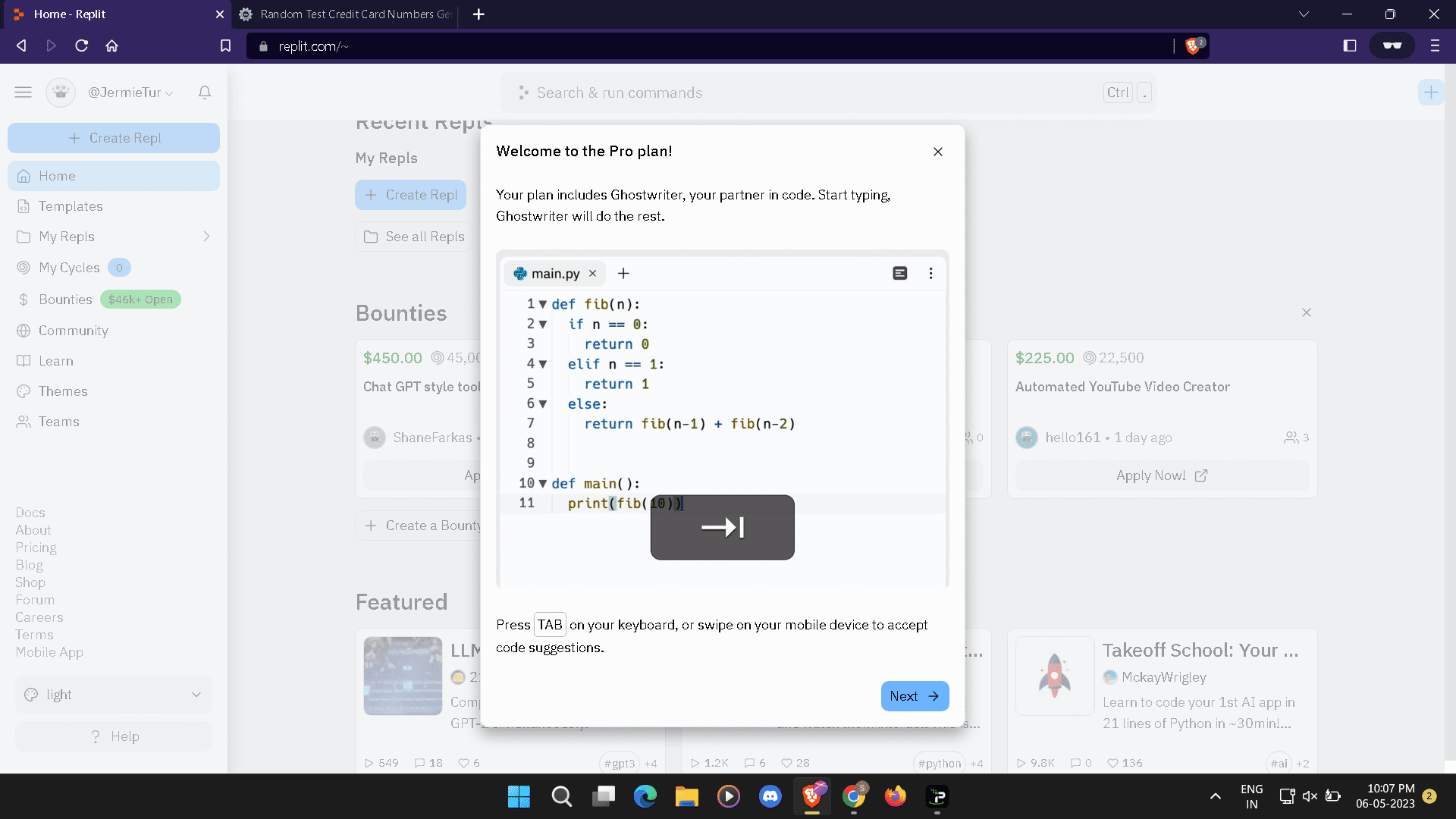This screenshot has width=1456, height=819.
Task: Click the plus icon at top right
Action: pyautogui.click(x=1430, y=93)
